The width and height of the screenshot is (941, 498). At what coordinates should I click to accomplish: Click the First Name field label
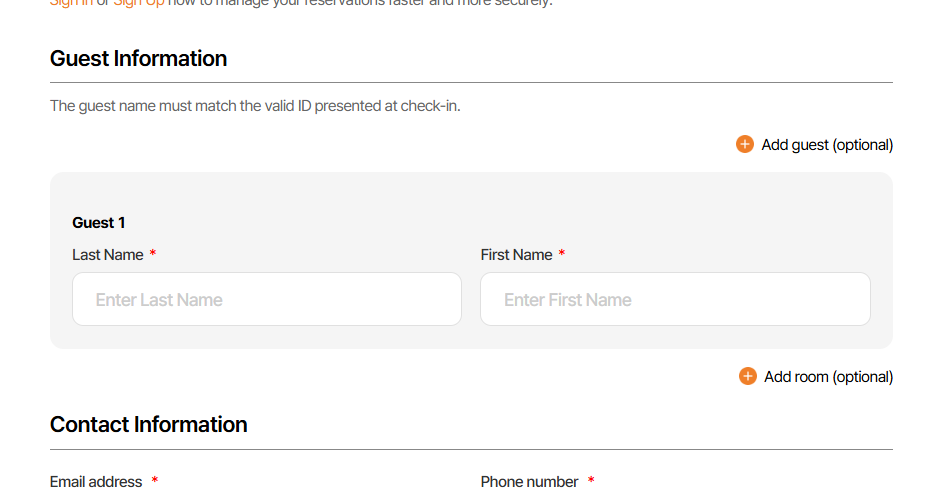[516, 255]
